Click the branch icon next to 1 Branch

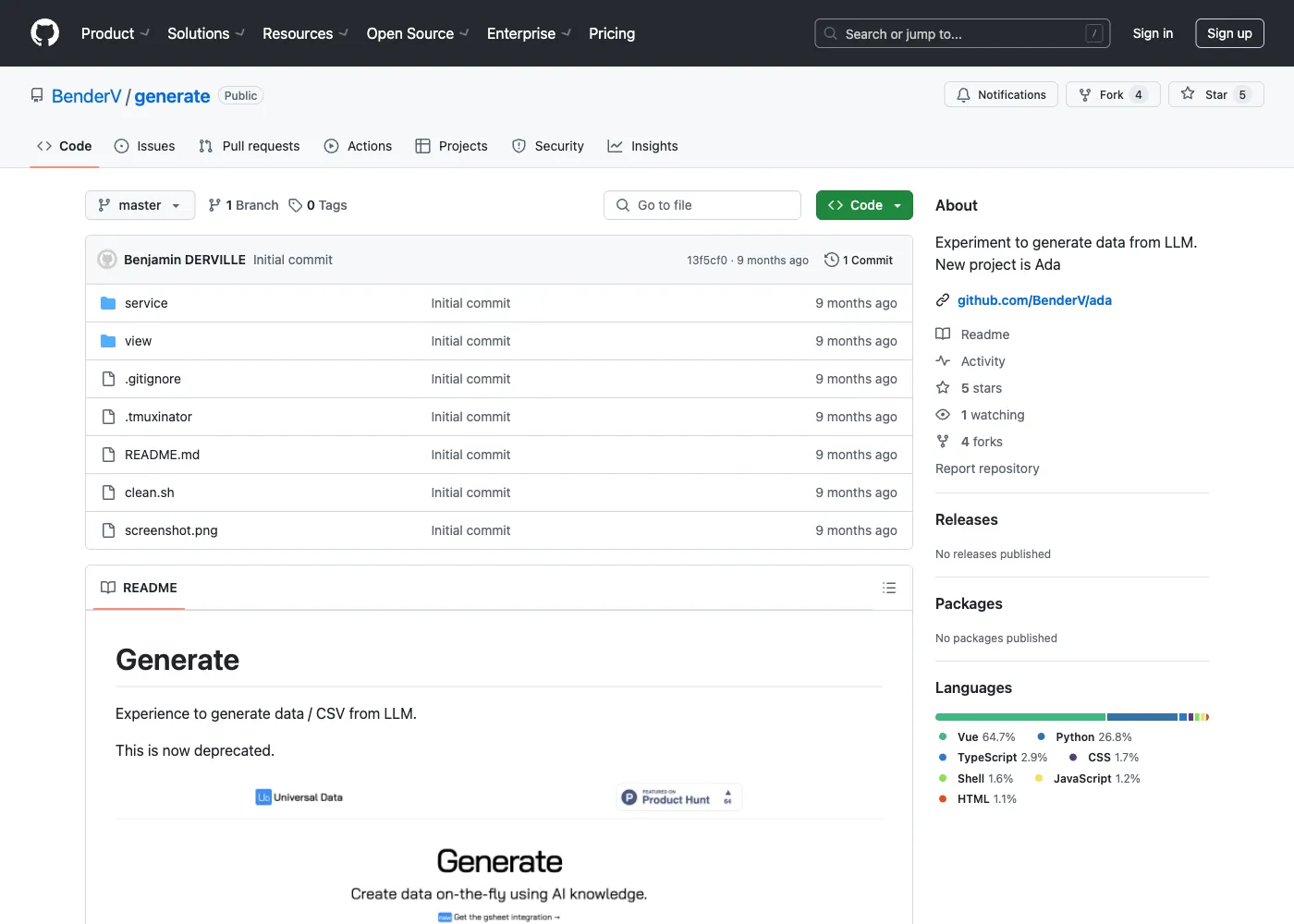(x=214, y=205)
